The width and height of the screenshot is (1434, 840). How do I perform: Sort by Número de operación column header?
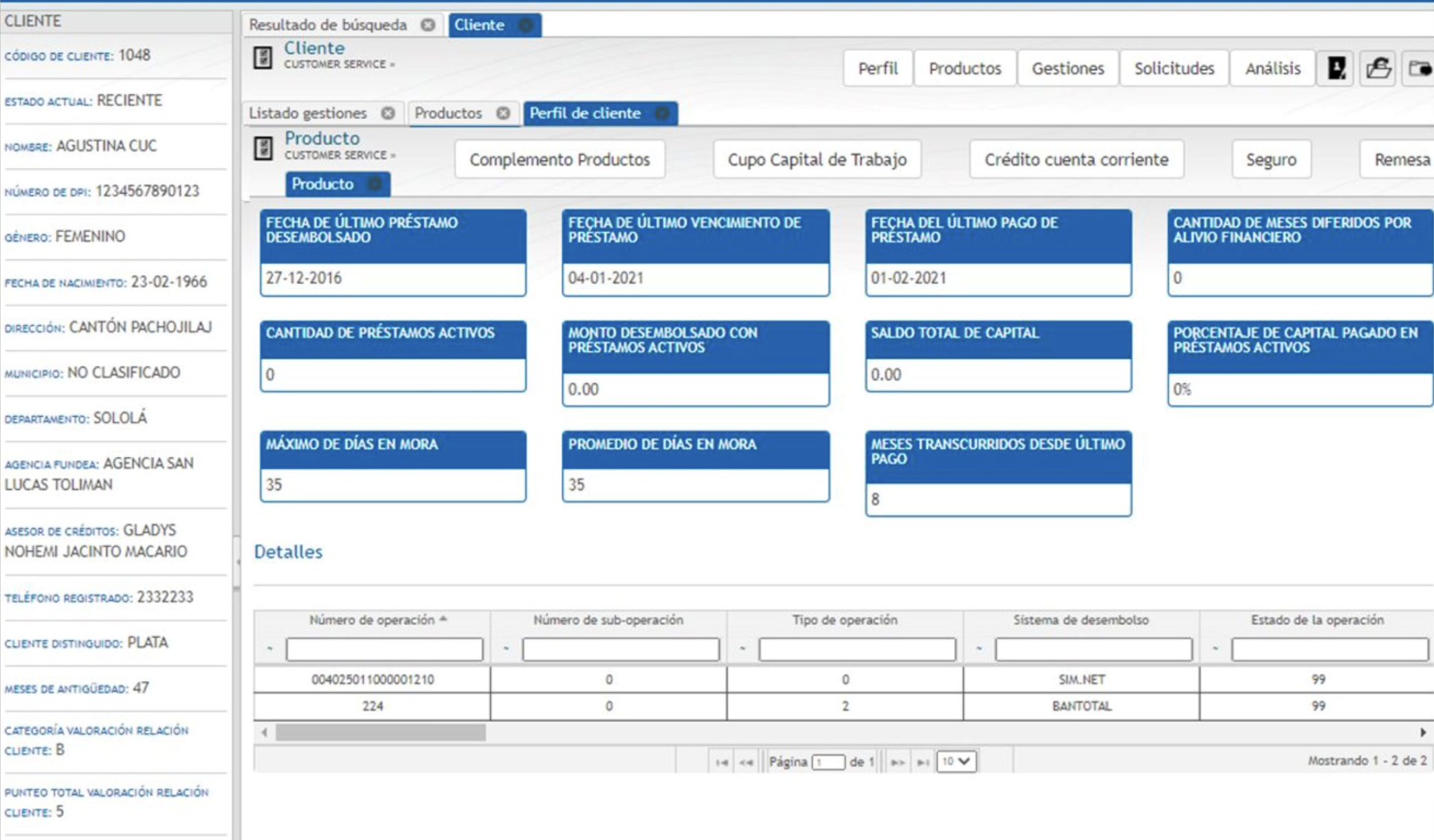click(373, 619)
